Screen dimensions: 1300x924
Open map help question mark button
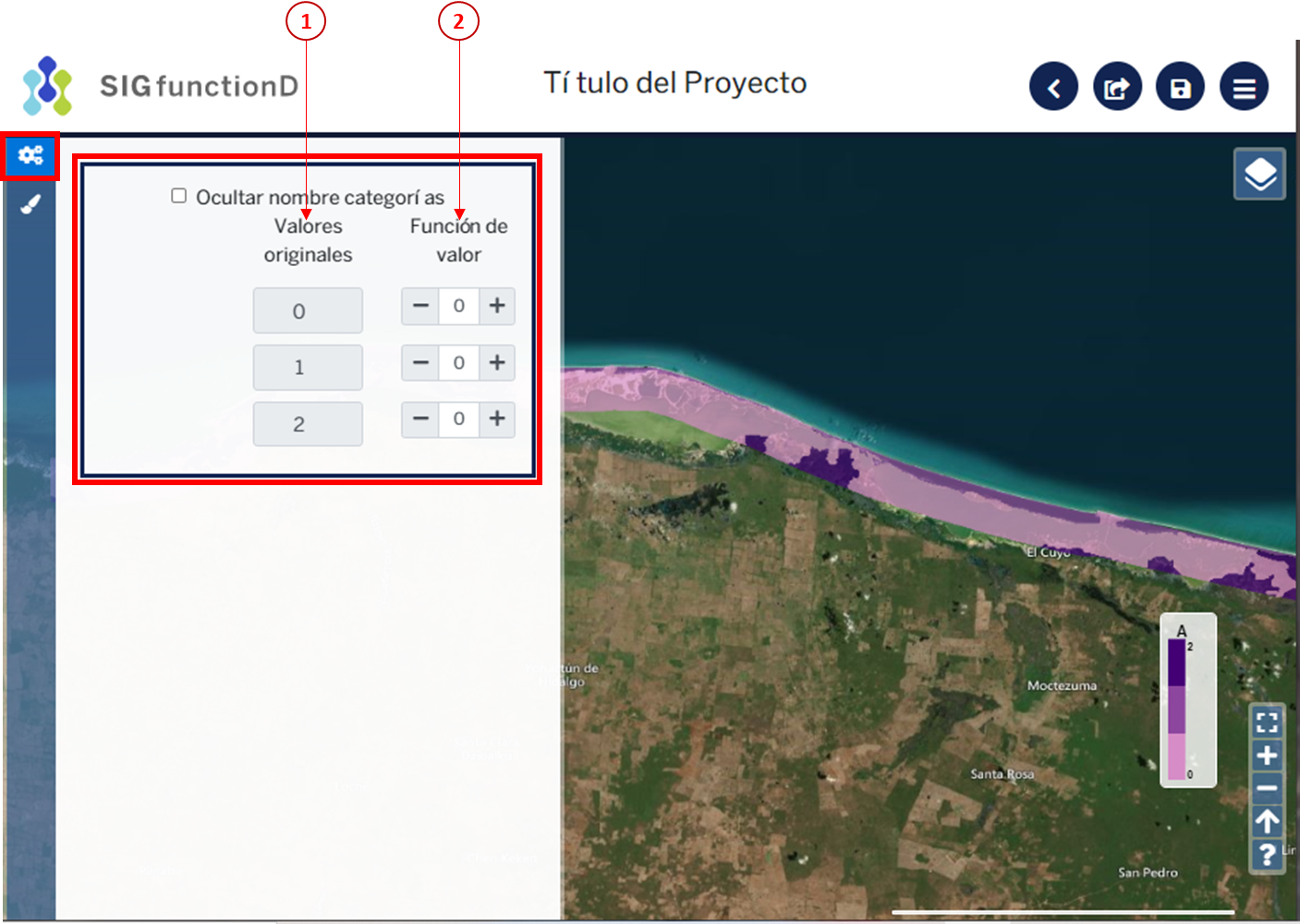click(1267, 855)
